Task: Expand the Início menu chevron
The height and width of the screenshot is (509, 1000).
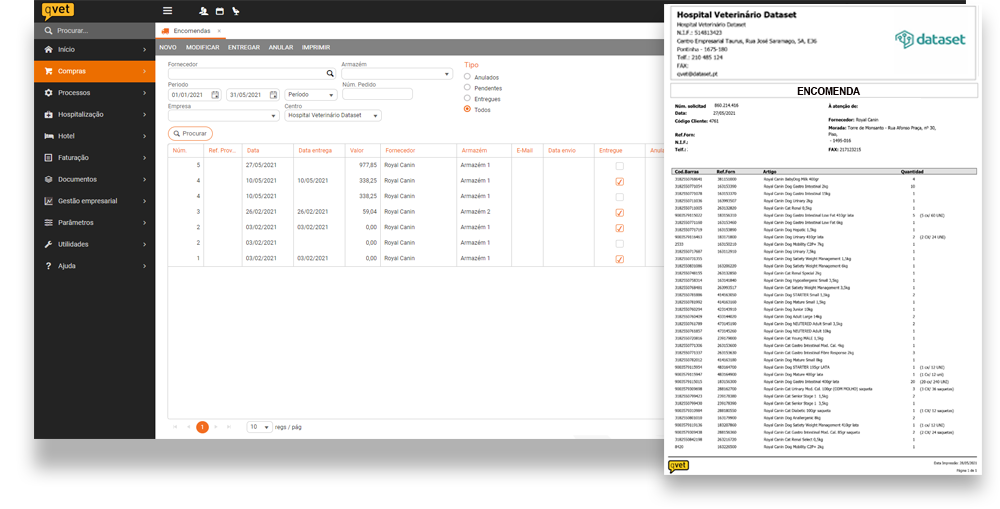Action: (x=145, y=50)
